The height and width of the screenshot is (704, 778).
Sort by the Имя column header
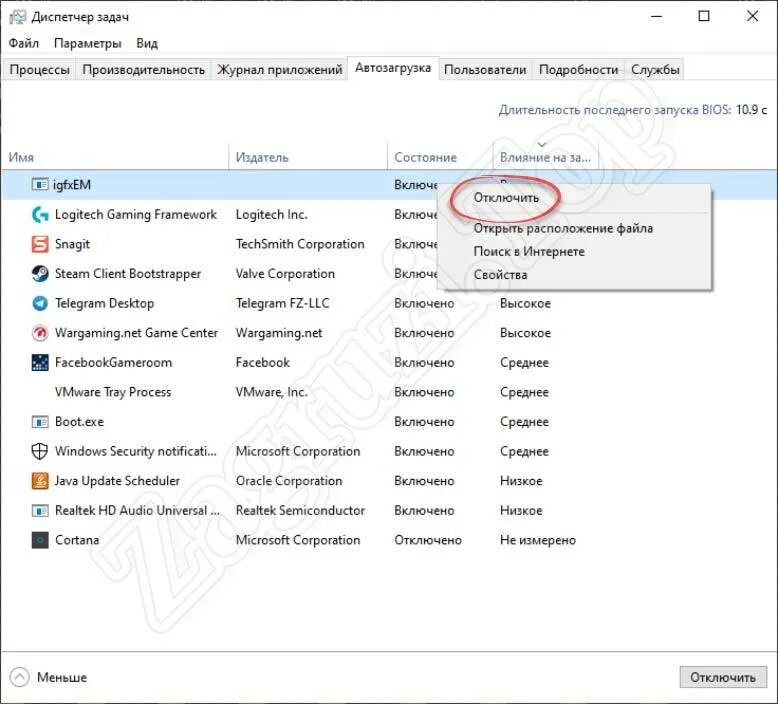[115, 157]
